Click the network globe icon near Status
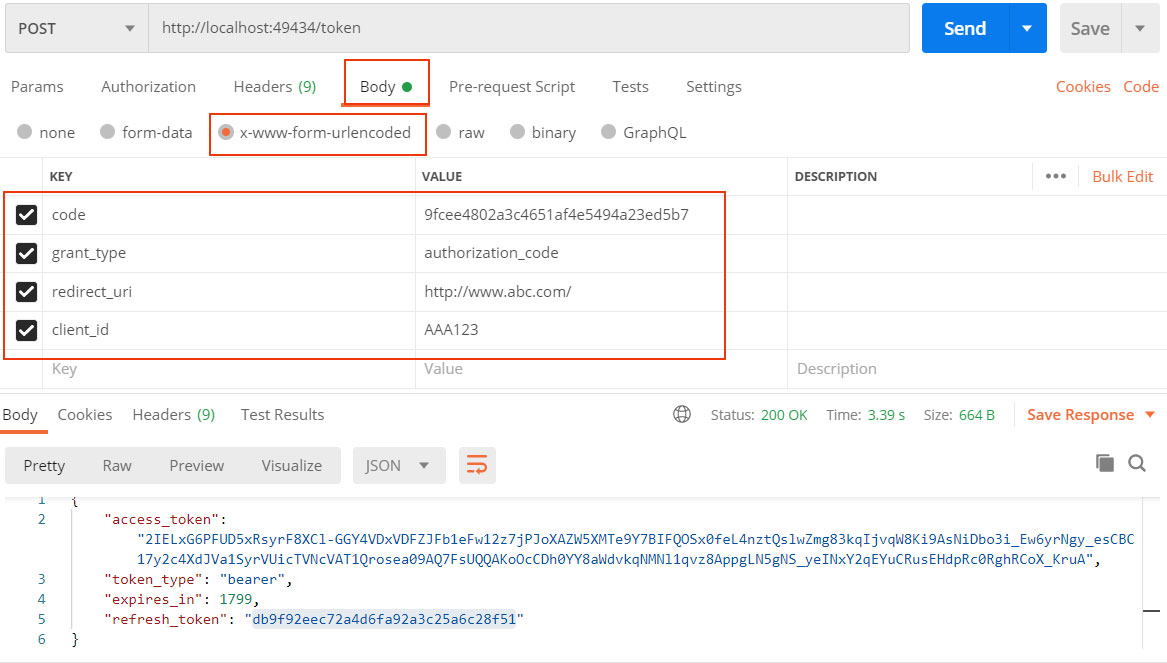Viewport: 1167px width, 663px height. (x=682, y=414)
